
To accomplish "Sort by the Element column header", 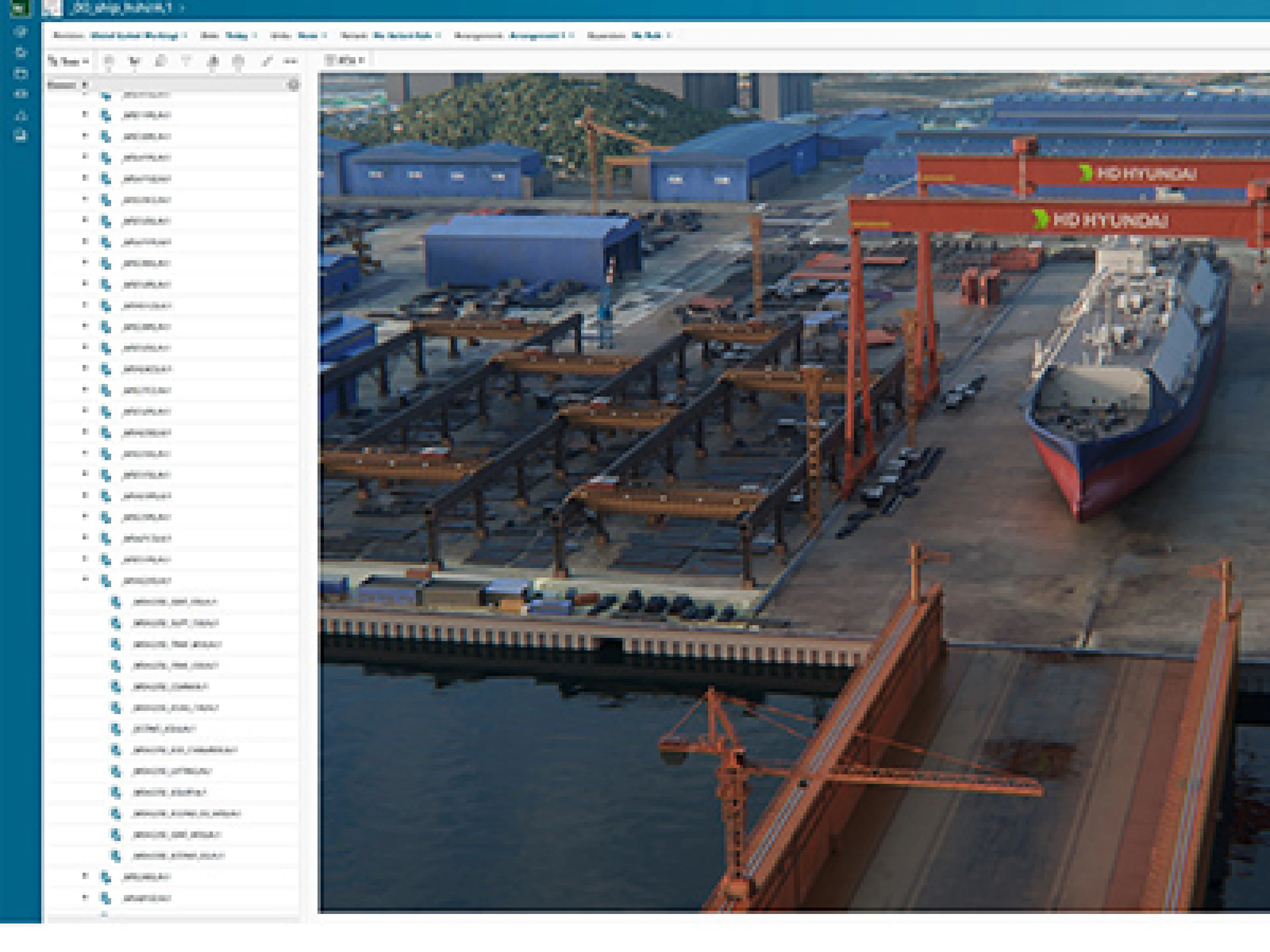I will click(62, 85).
